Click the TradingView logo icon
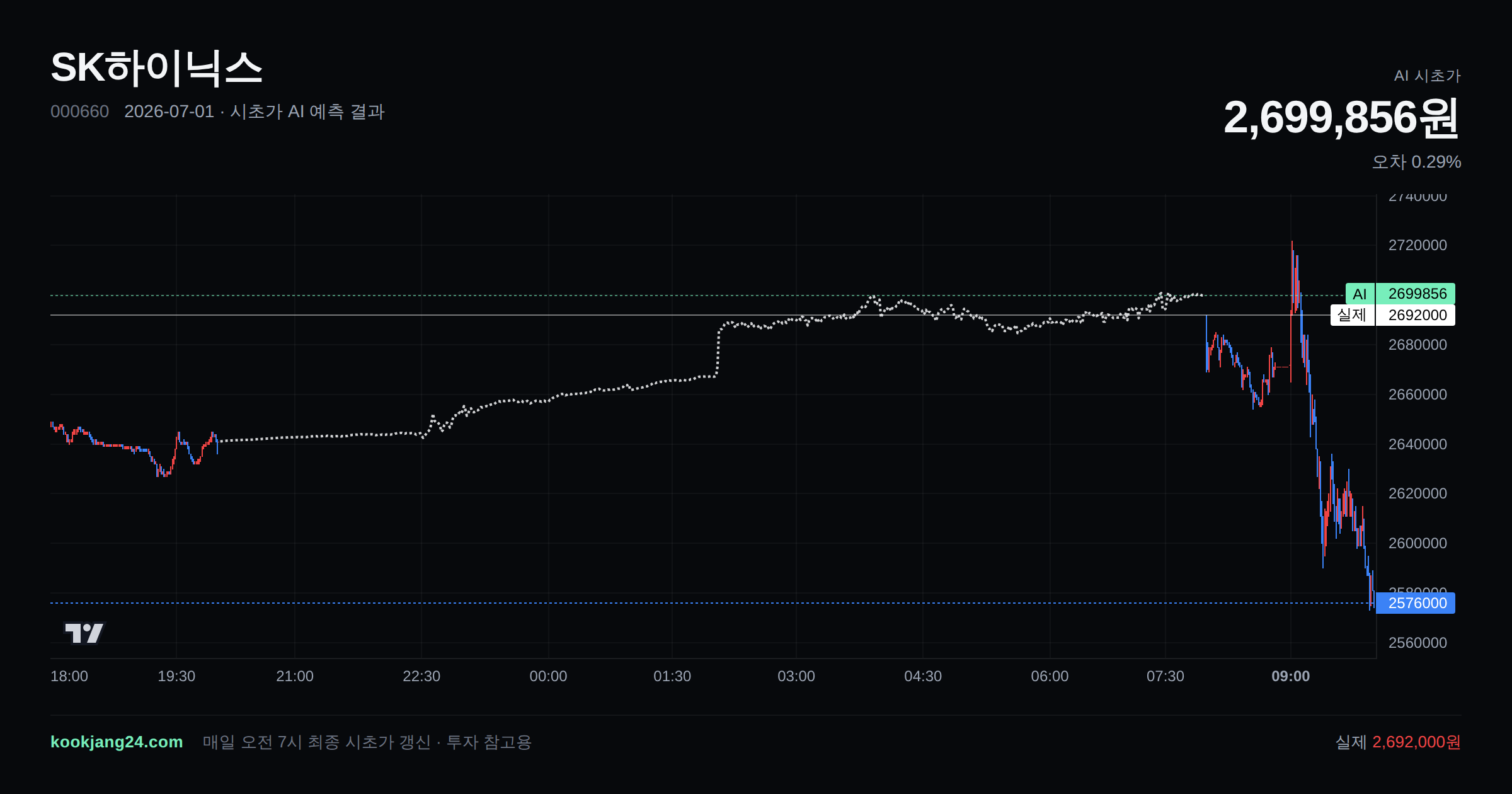 click(x=84, y=633)
